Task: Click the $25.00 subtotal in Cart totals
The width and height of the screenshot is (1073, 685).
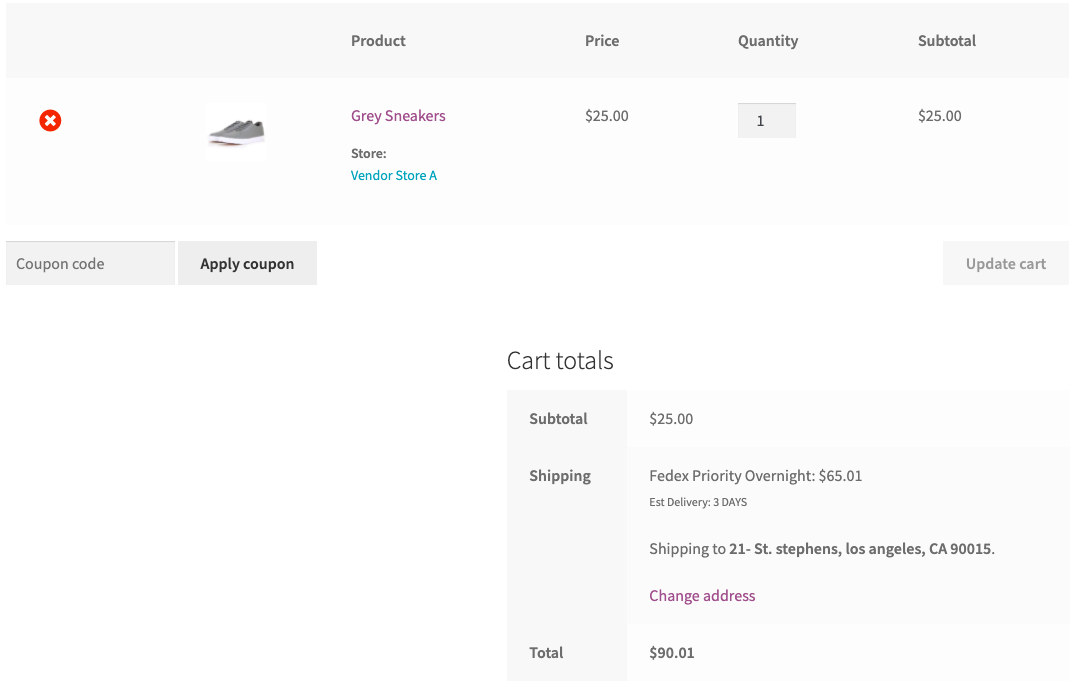Action: click(x=671, y=419)
